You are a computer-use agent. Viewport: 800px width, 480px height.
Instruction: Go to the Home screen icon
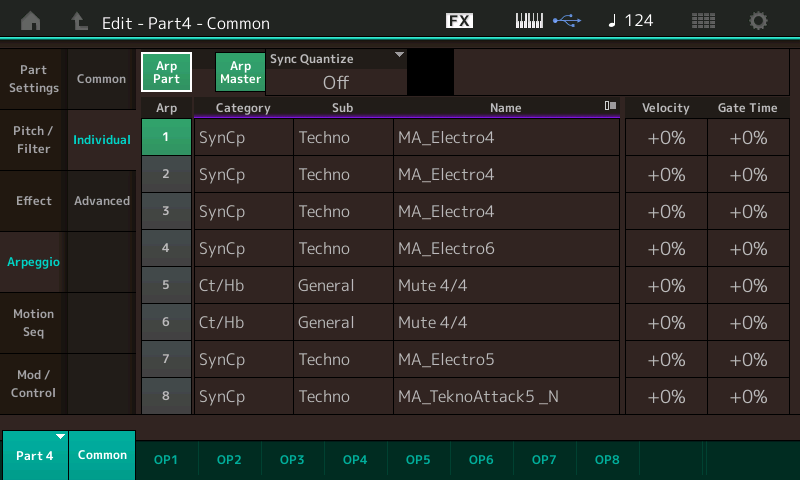32,21
